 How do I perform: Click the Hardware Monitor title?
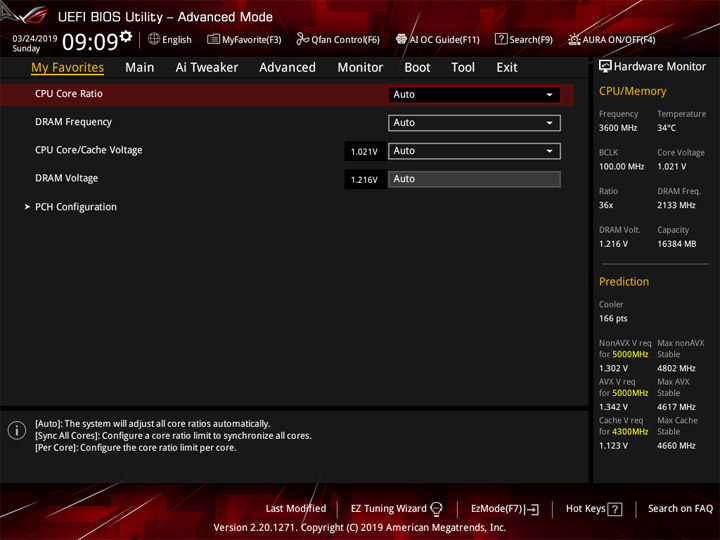(x=660, y=67)
